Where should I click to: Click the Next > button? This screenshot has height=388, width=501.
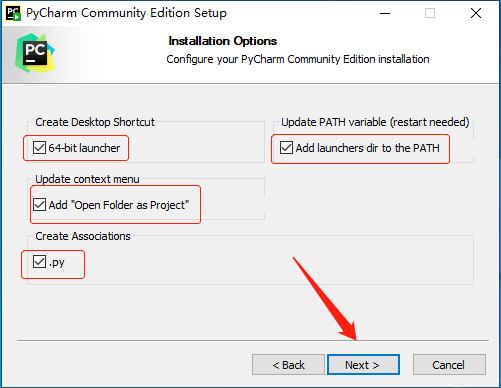pos(363,365)
